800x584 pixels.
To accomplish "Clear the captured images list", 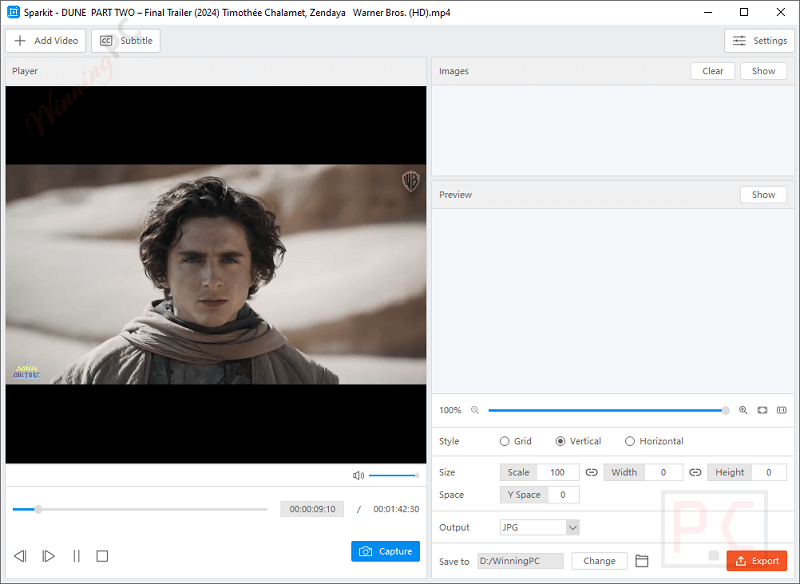I will click(x=712, y=71).
